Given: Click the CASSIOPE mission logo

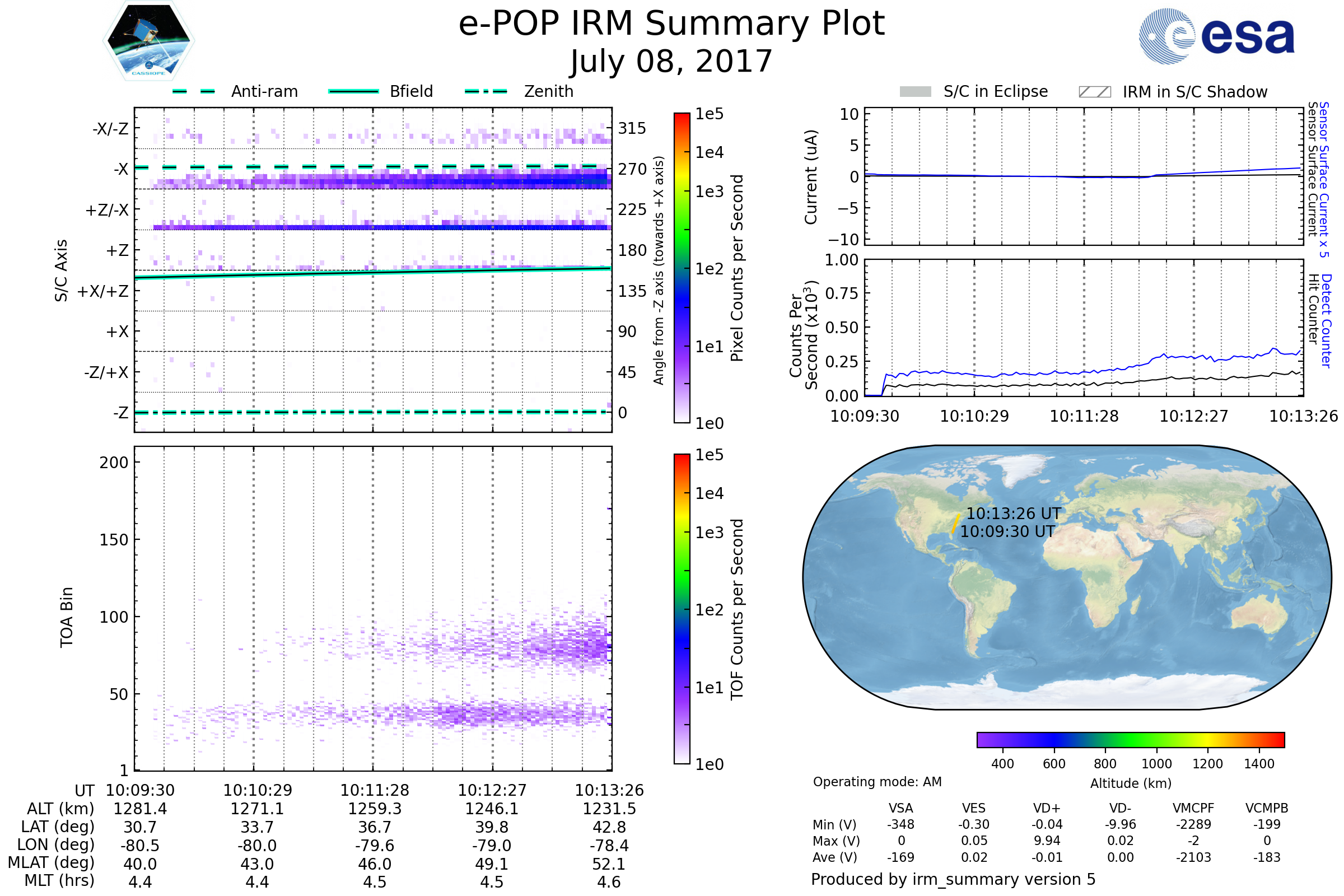Looking at the screenshot, I should tap(148, 41).
